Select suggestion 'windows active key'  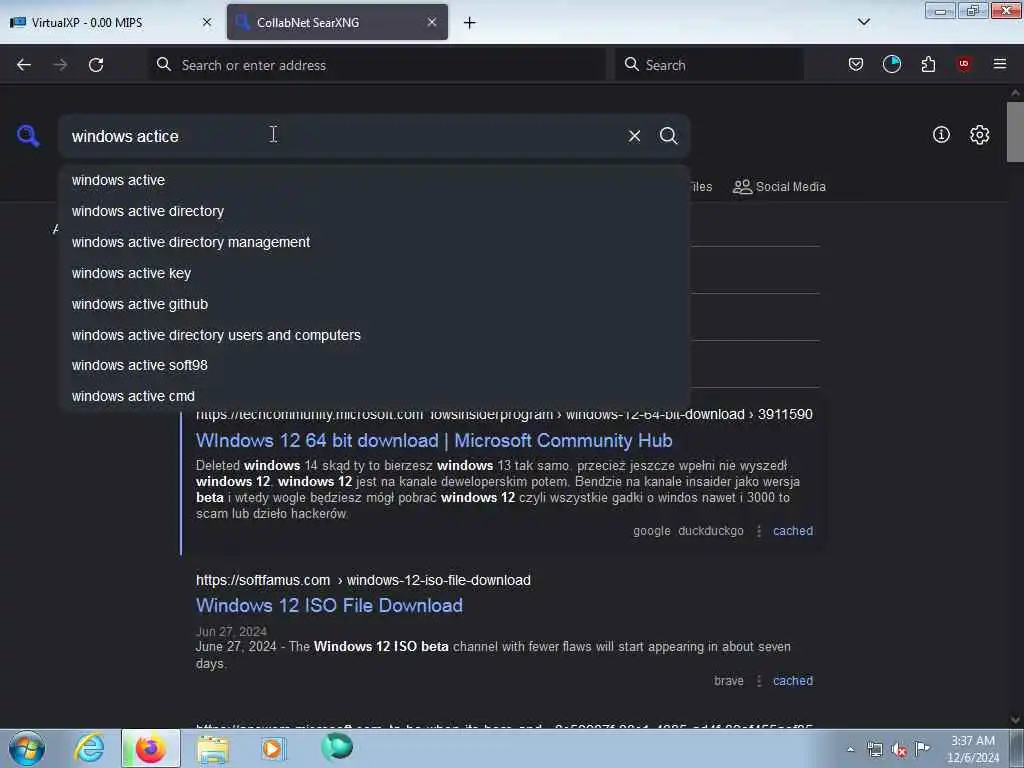pos(374,273)
